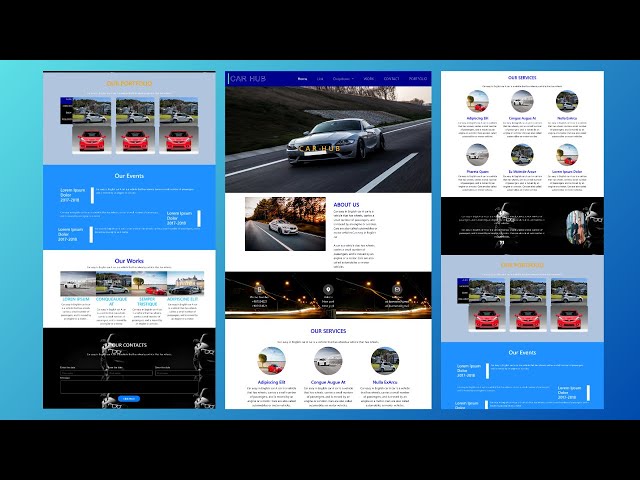Click Congue Augue At title in center page

[x=328, y=382]
